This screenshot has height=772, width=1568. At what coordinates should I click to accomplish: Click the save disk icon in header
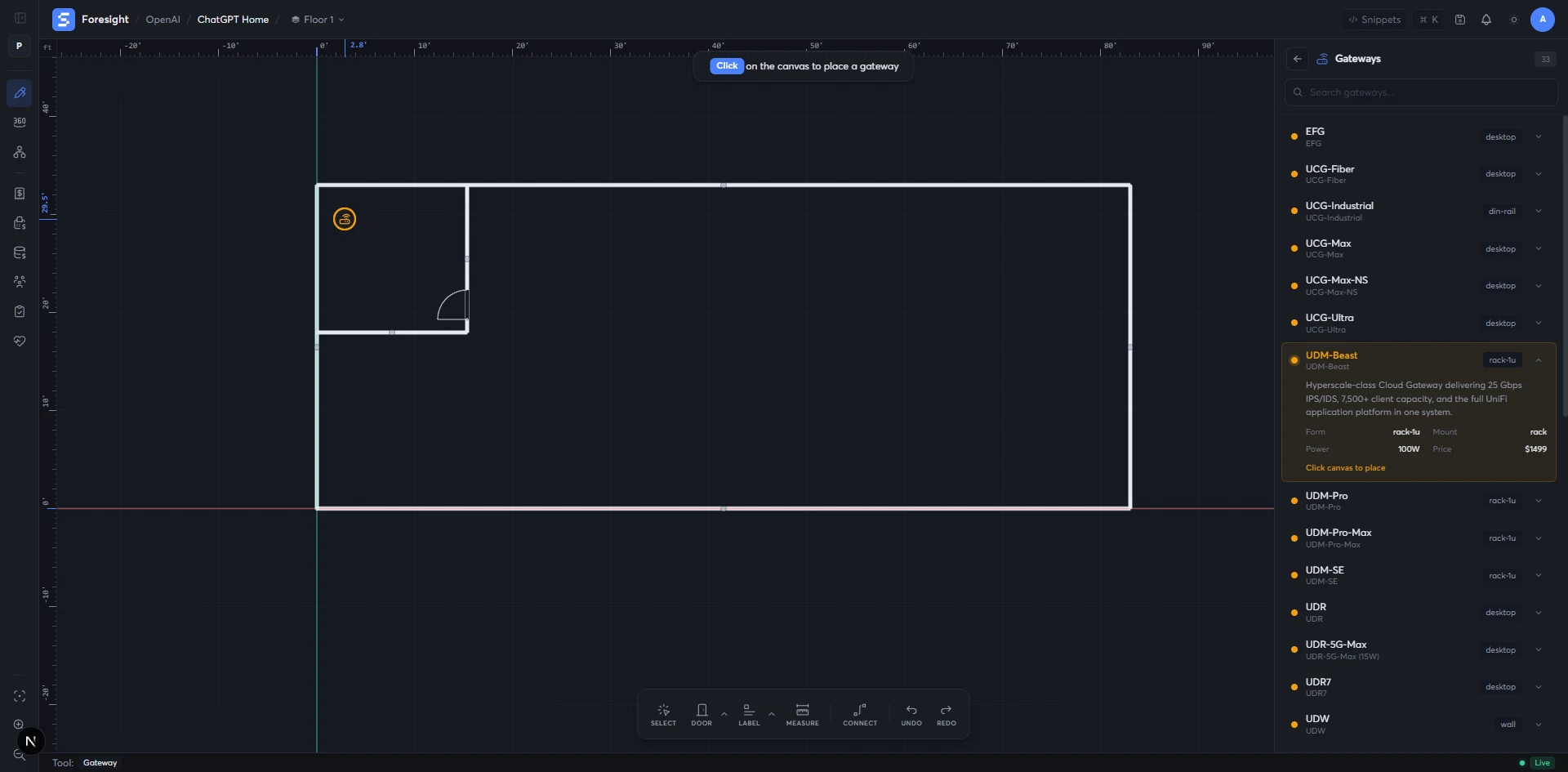tap(1460, 20)
